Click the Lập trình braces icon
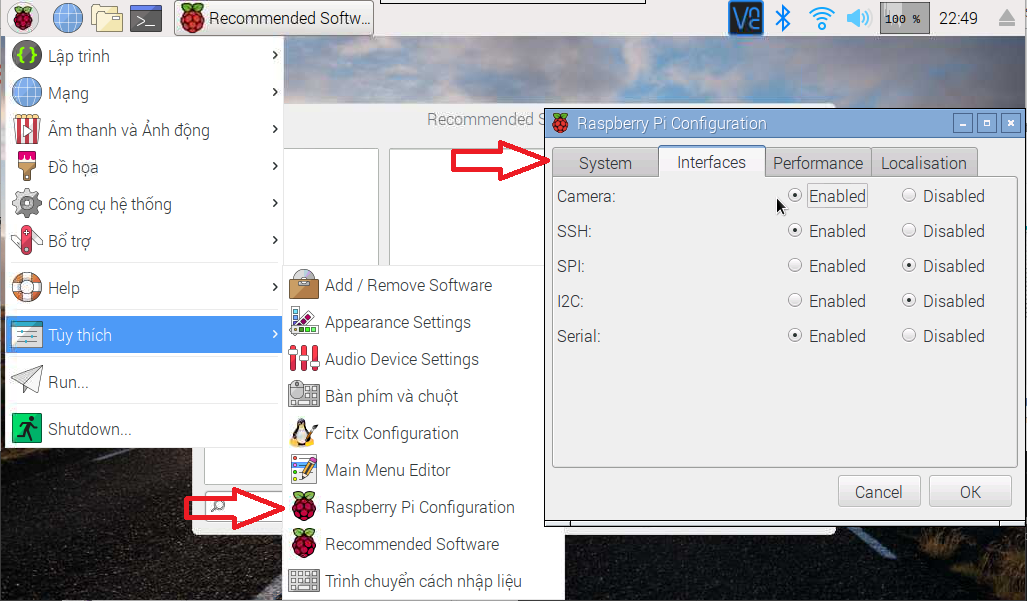This screenshot has height=601, width=1027. (27, 56)
